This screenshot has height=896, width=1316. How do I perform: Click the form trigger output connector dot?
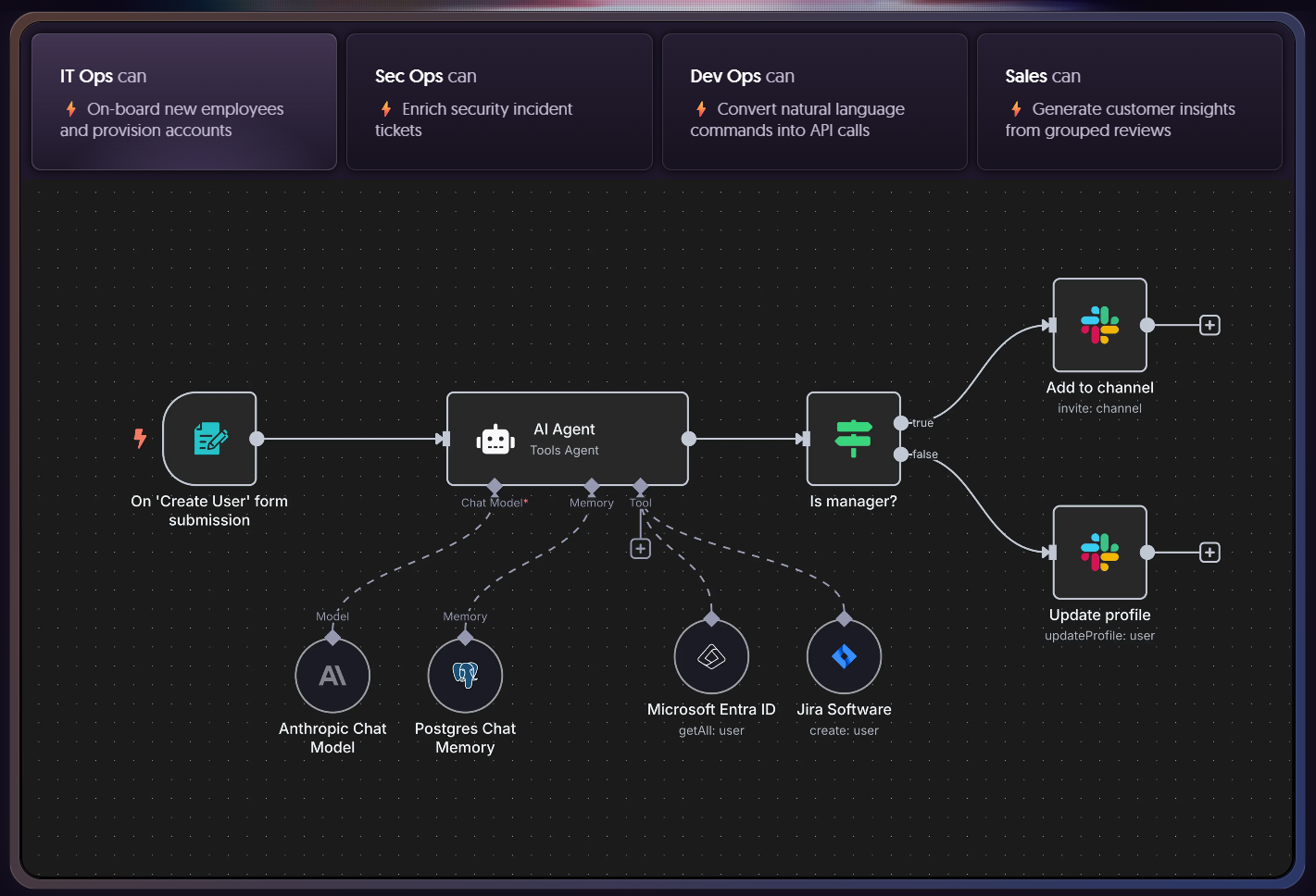coord(257,439)
